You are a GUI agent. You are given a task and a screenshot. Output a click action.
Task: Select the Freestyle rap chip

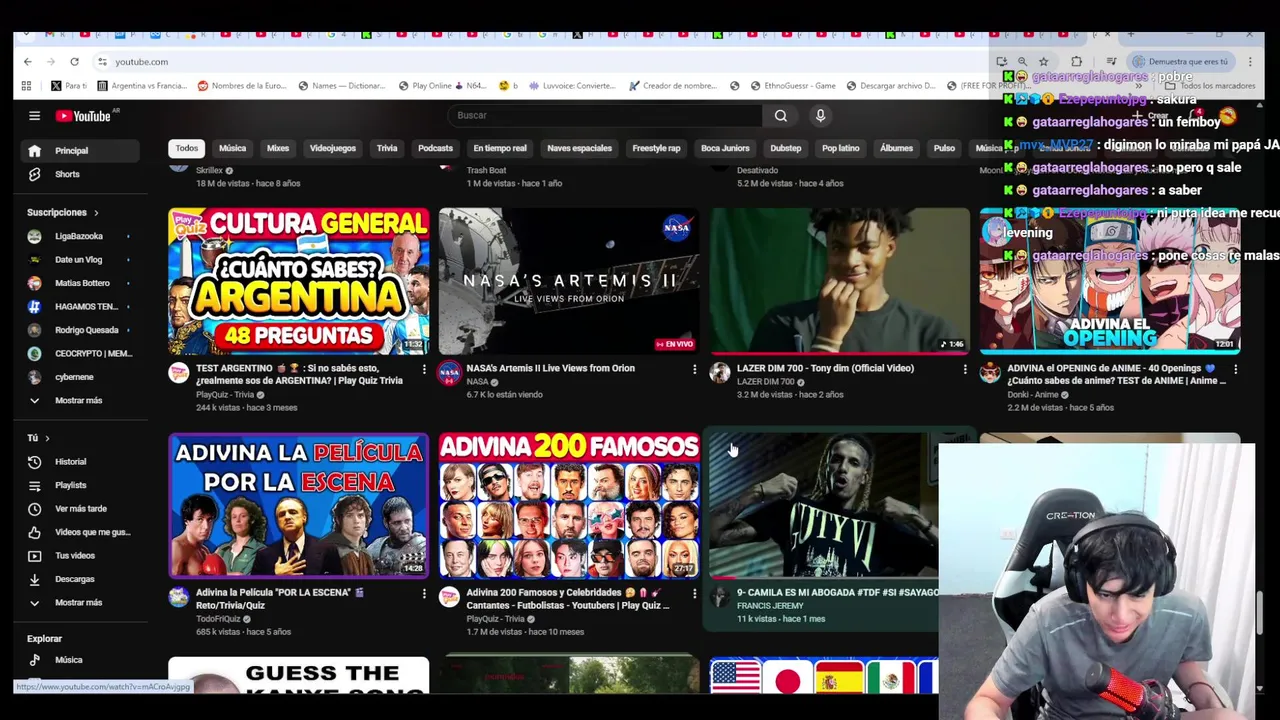[656, 148]
